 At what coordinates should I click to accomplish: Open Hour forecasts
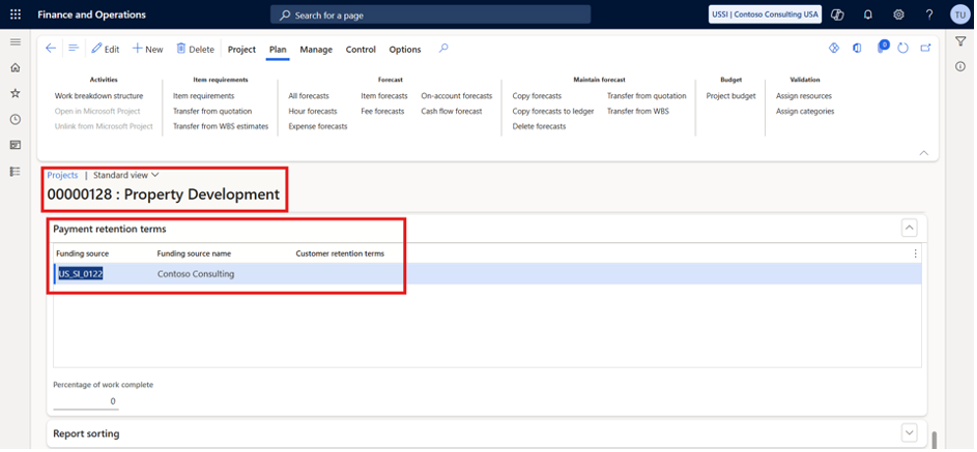[313, 111]
